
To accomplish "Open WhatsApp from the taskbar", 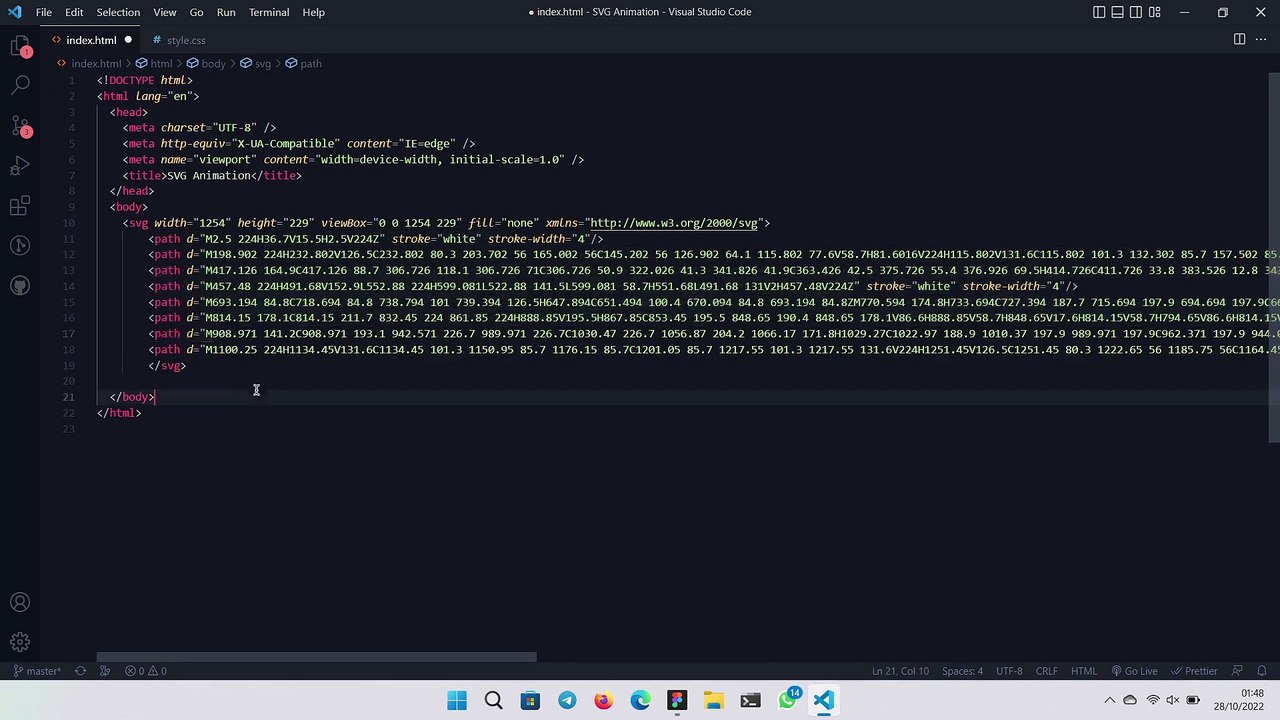I will pos(787,700).
